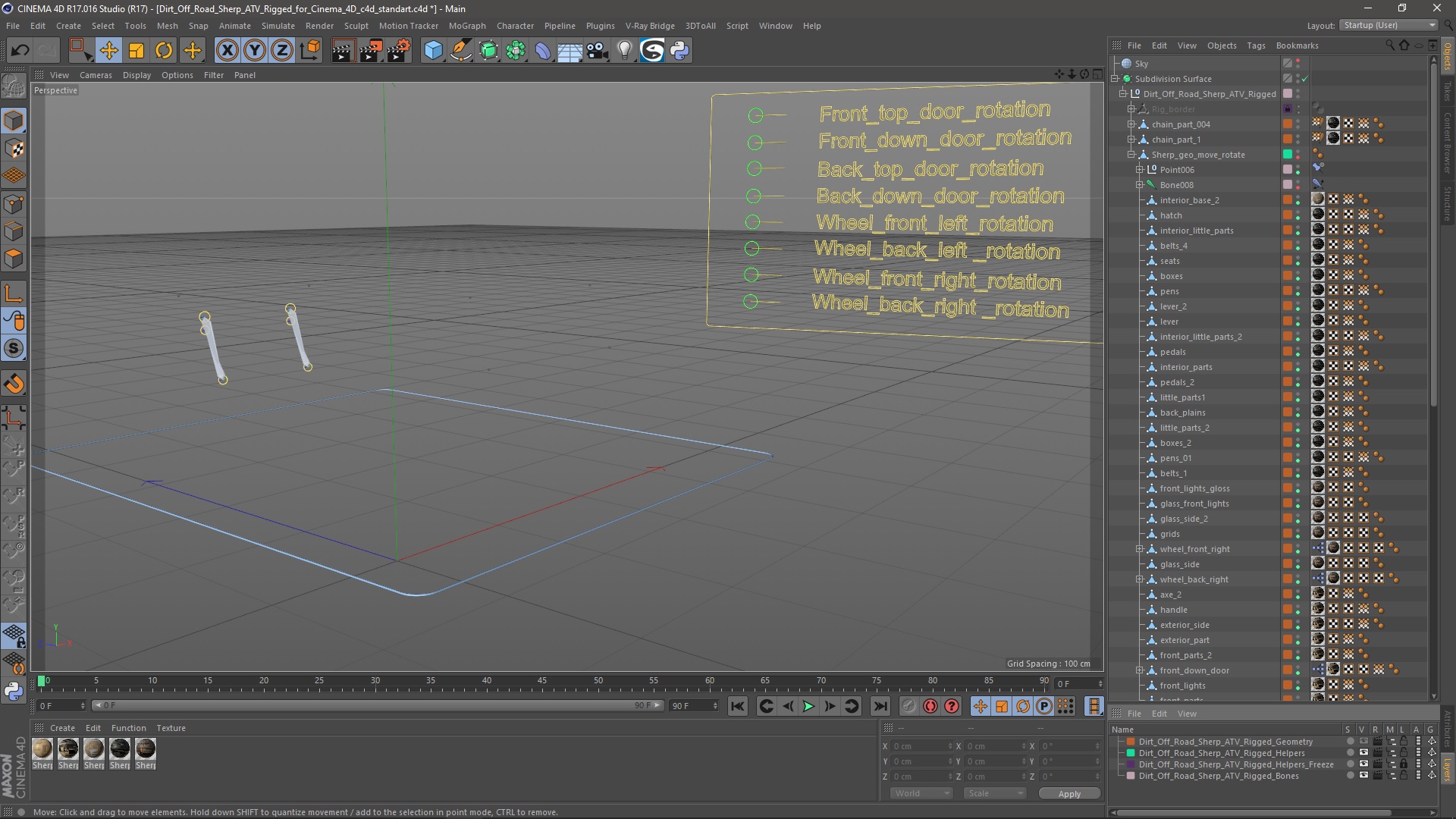Click the timeline playhead at frame 0
1456x819 pixels.
click(42, 681)
